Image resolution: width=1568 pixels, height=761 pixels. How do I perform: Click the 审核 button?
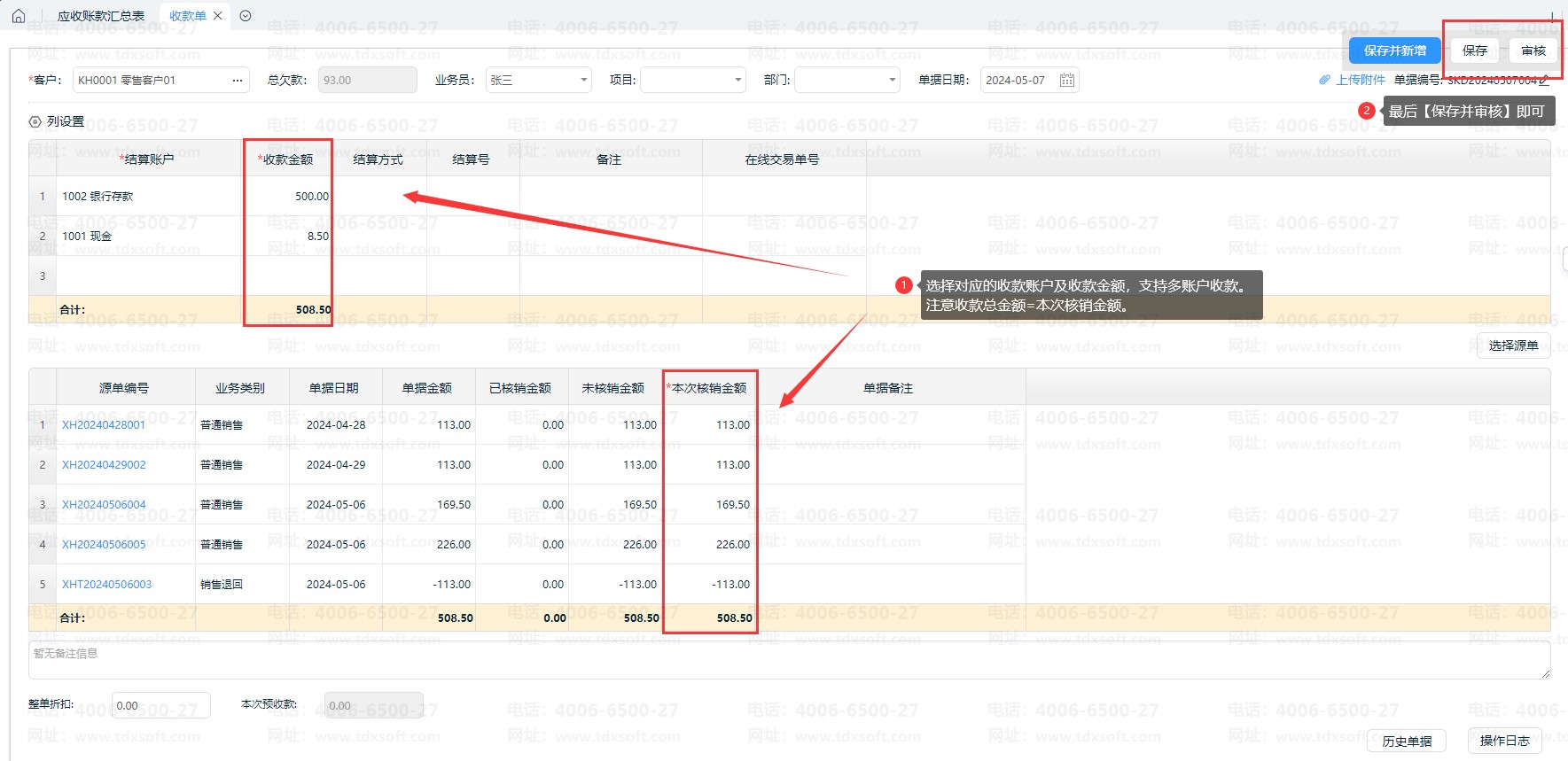coord(1533,50)
